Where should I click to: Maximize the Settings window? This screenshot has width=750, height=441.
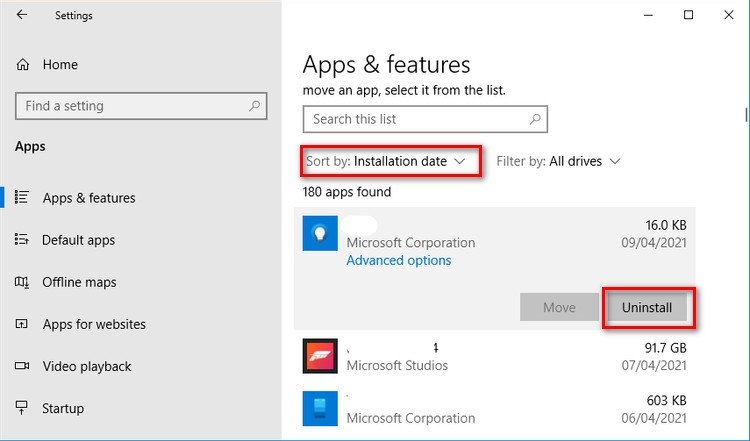coord(688,15)
